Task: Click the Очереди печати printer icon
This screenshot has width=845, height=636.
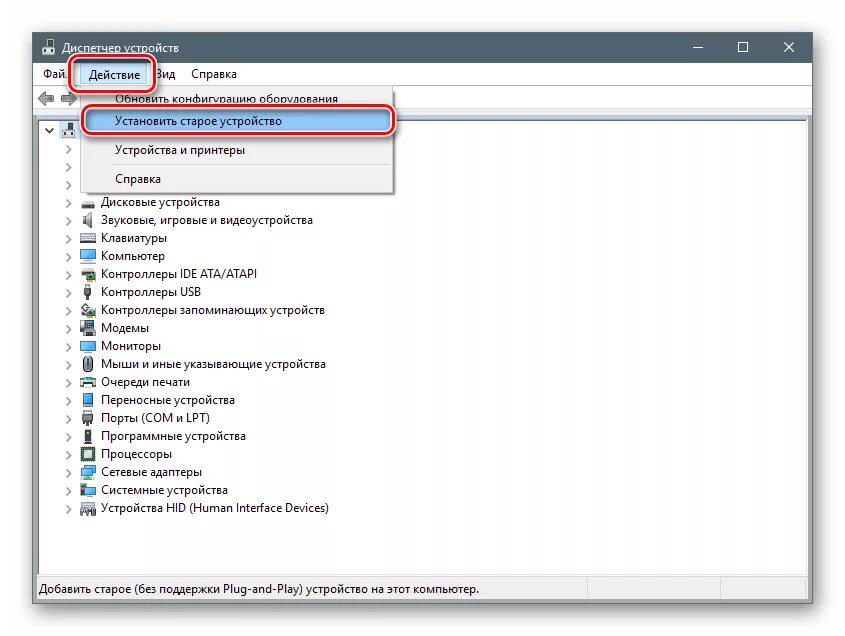Action: pos(87,382)
